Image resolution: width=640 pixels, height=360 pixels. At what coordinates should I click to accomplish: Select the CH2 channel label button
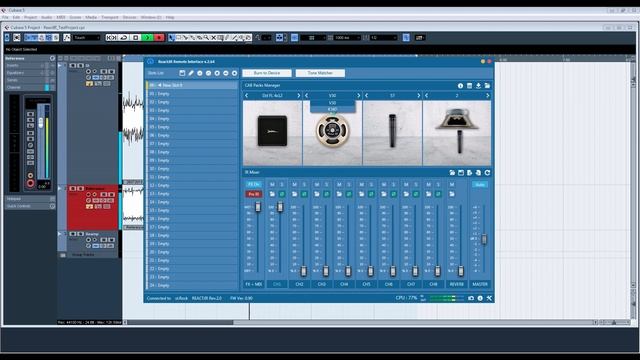point(299,284)
